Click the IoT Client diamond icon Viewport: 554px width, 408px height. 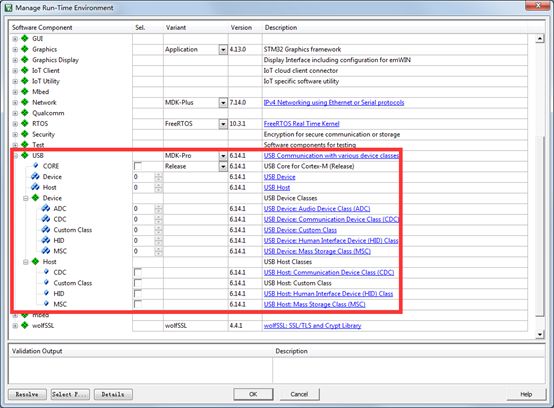point(24,70)
